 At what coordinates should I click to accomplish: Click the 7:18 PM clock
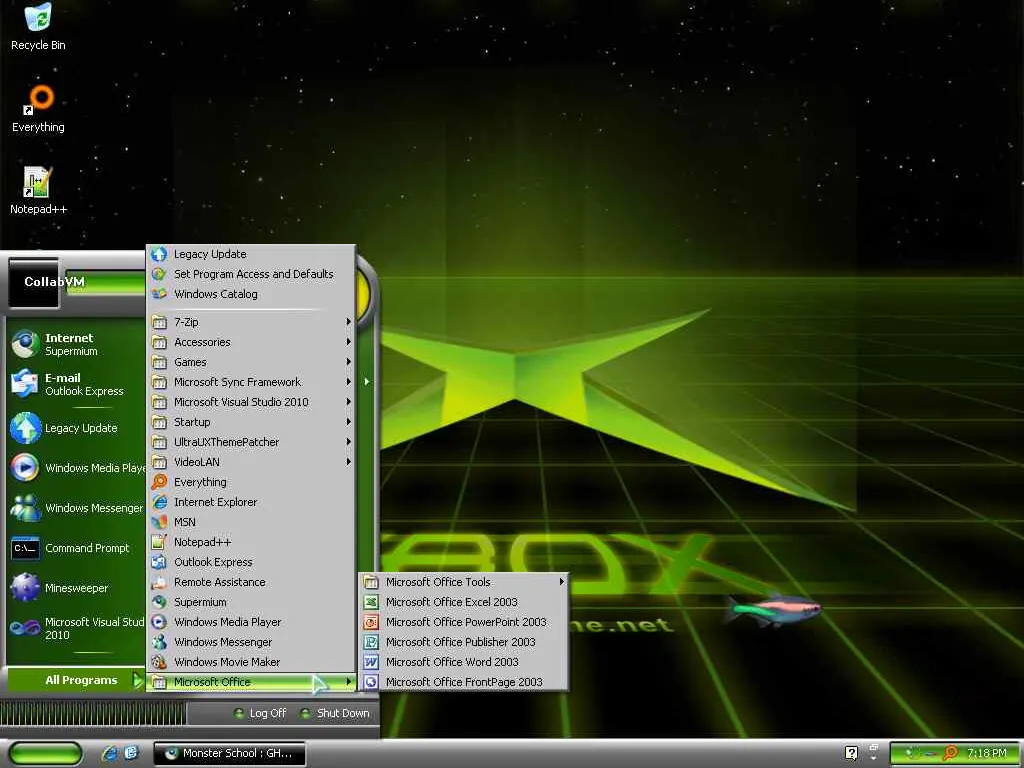point(987,754)
